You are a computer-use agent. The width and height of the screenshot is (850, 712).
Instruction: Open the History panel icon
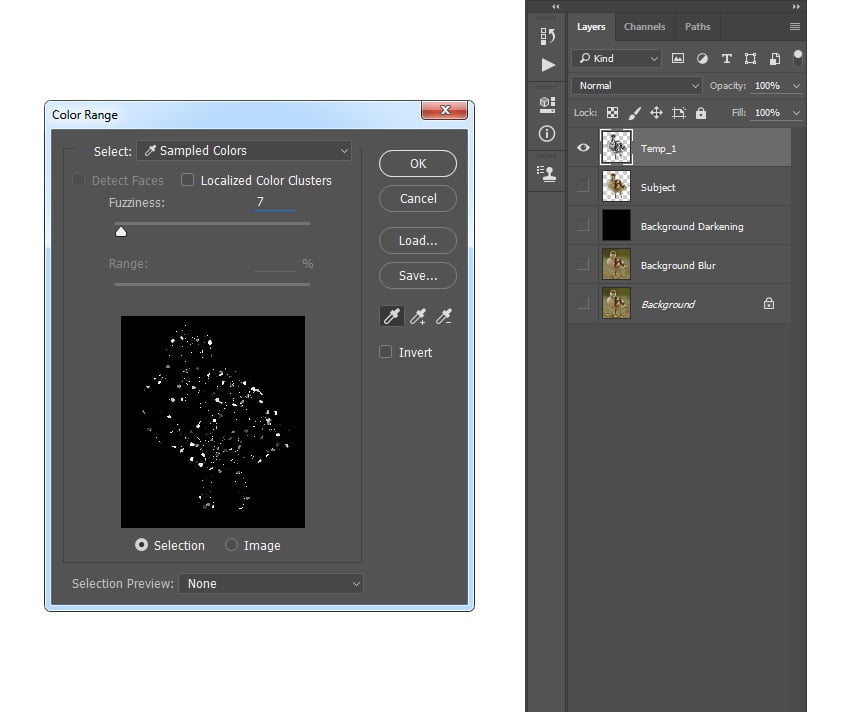pyautogui.click(x=547, y=36)
